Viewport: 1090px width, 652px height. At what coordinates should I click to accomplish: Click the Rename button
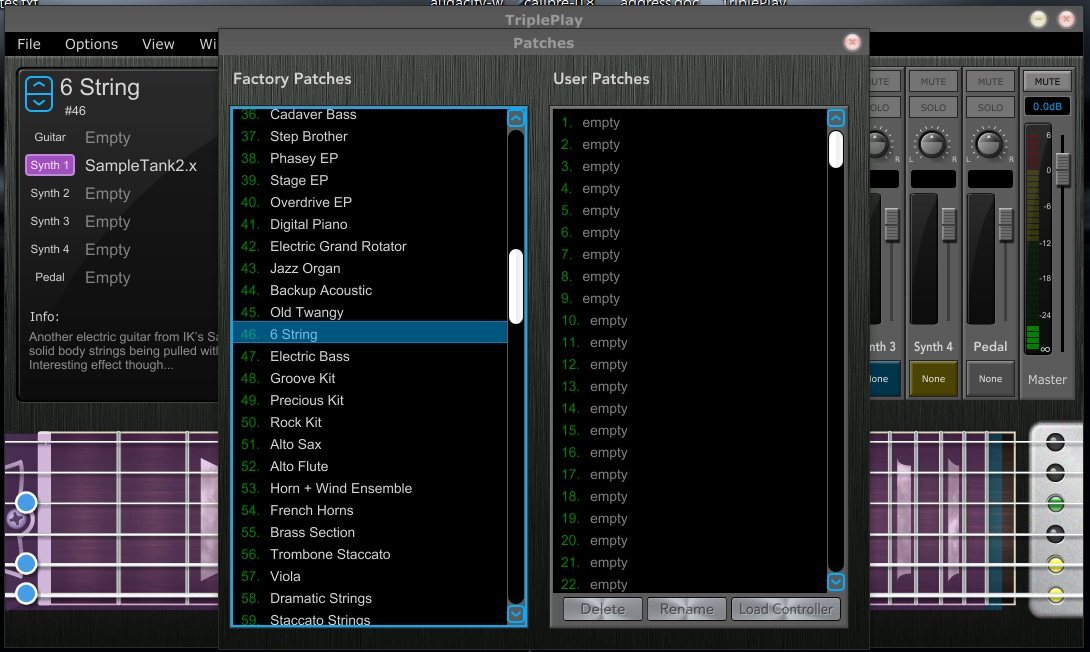click(687, 609)
